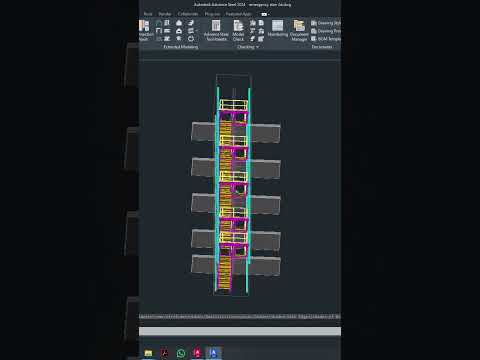Run the Model Check tool
Screen dimensions: 480x360
[x=238, y=30]
